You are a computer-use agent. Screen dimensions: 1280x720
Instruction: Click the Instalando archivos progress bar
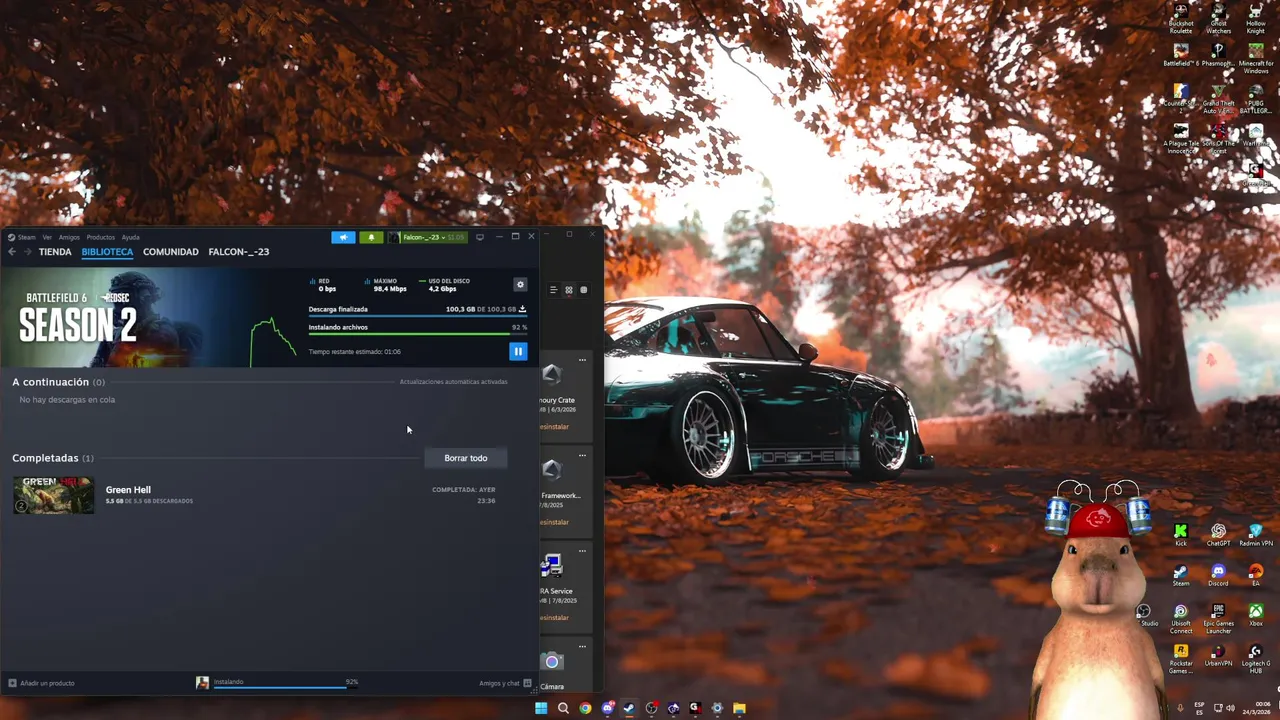(x=418, y=333)
